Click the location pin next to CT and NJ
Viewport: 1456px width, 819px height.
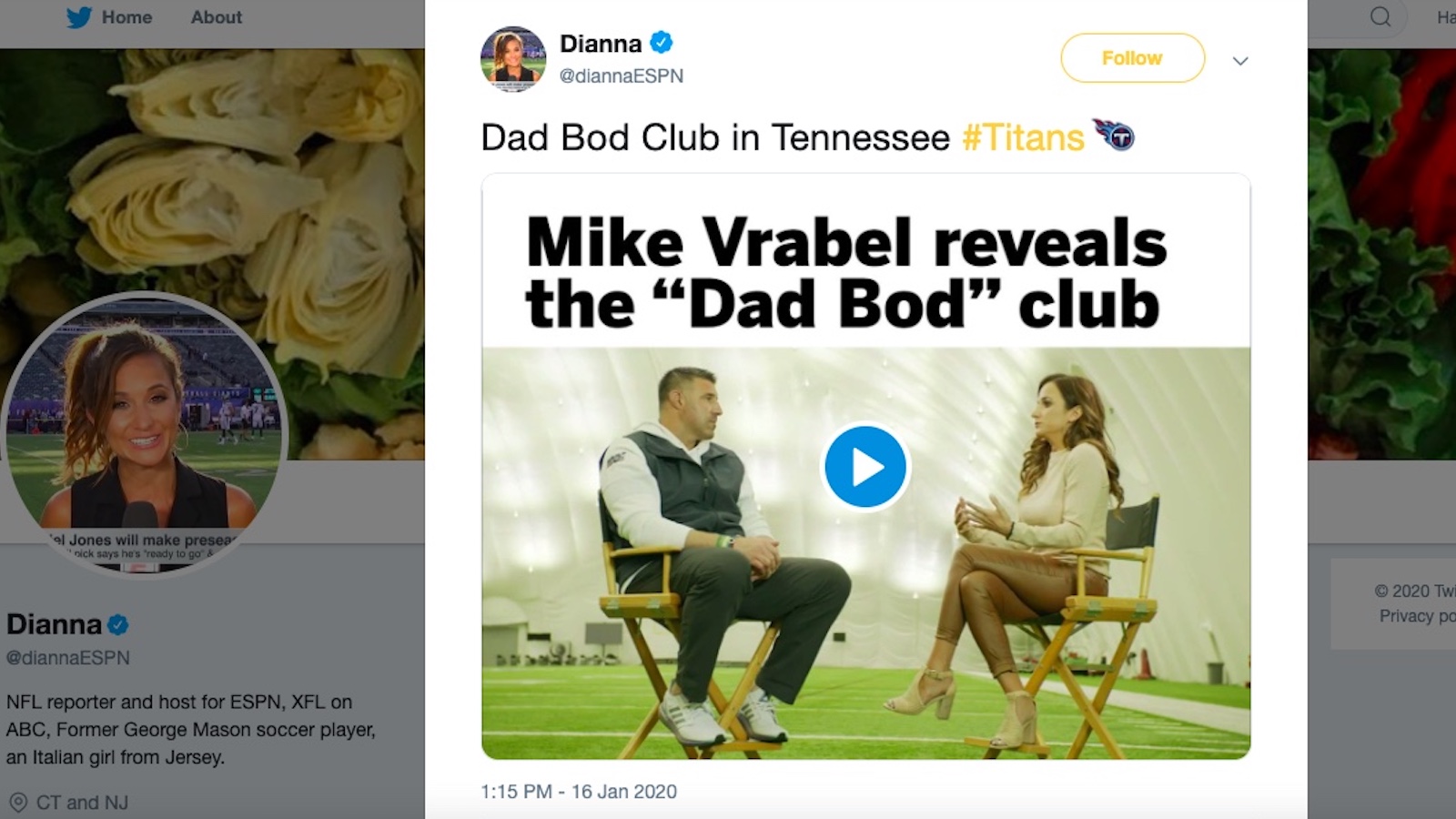tap(17, 803)
